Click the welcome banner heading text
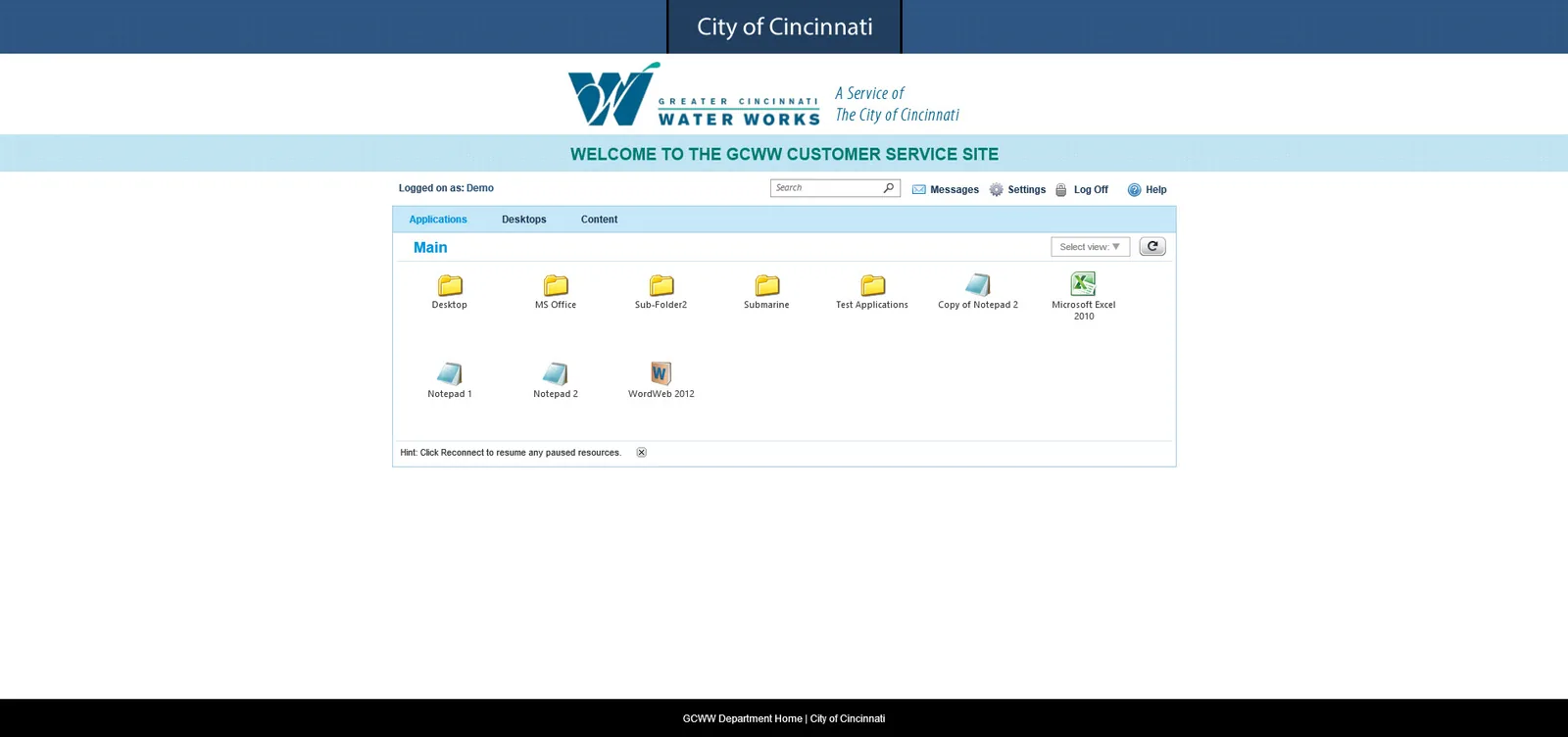The width and height of the screenshot is (1568, 737). click(x=785, y=154)
